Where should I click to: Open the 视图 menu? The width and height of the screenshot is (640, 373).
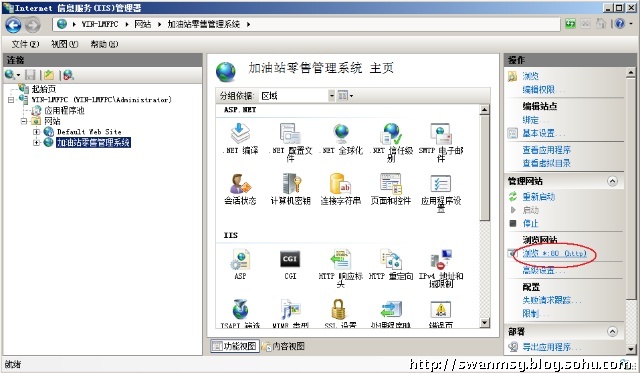point(64,44)
